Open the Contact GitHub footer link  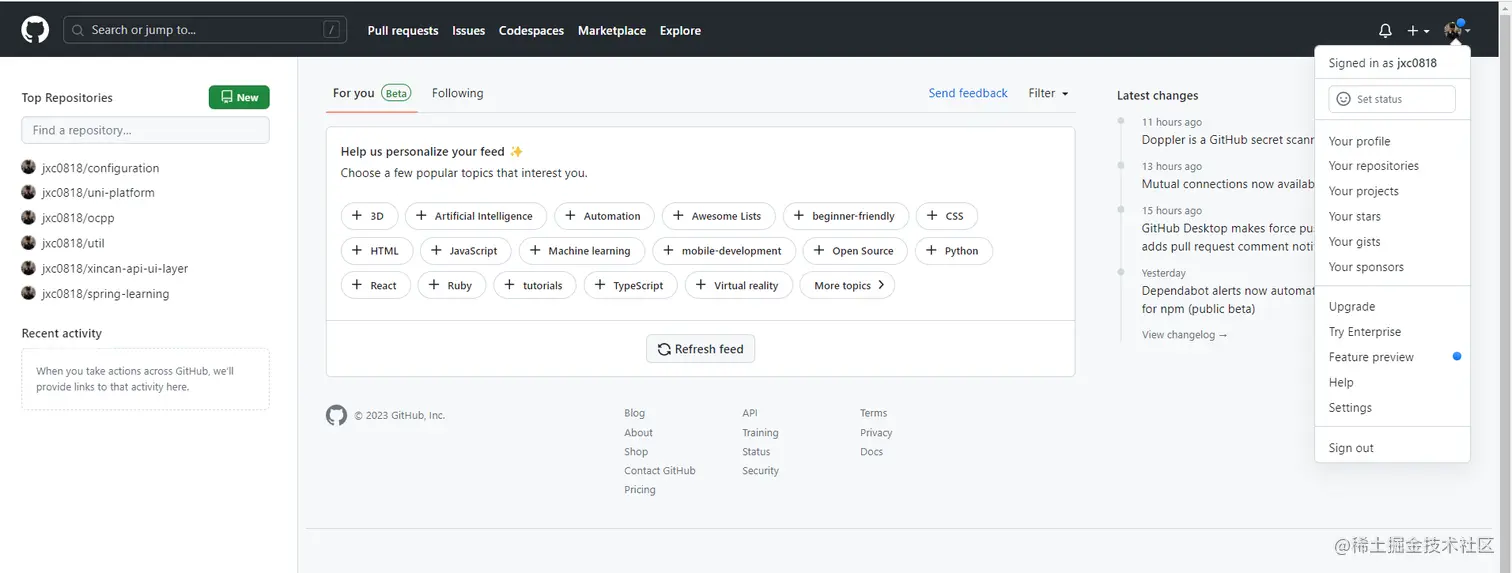tap(660, 471)
